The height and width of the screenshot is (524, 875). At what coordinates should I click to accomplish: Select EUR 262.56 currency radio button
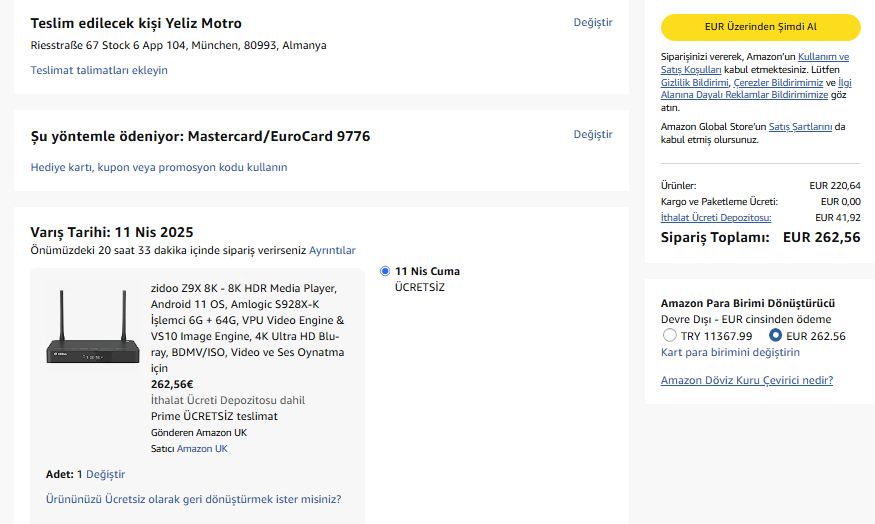pyautogui.click(x=775, y=335)
